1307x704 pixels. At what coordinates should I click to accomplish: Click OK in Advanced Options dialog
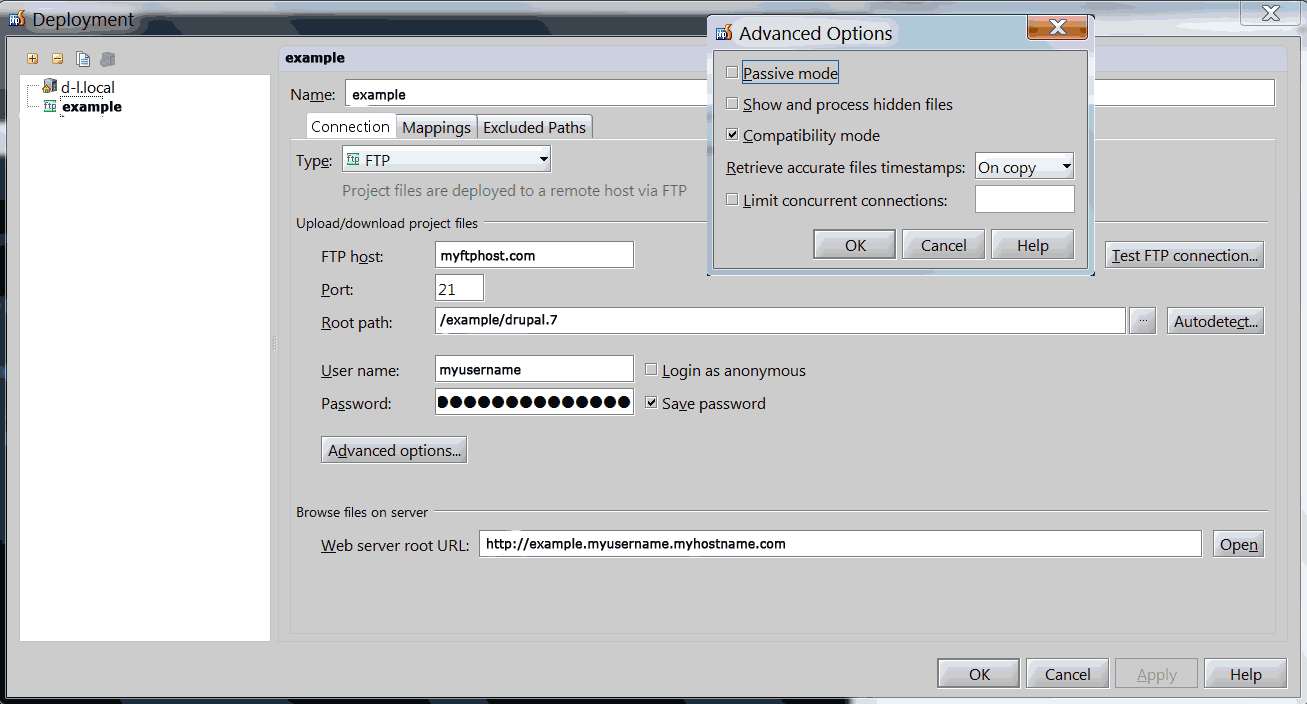[x=855, y=245]
